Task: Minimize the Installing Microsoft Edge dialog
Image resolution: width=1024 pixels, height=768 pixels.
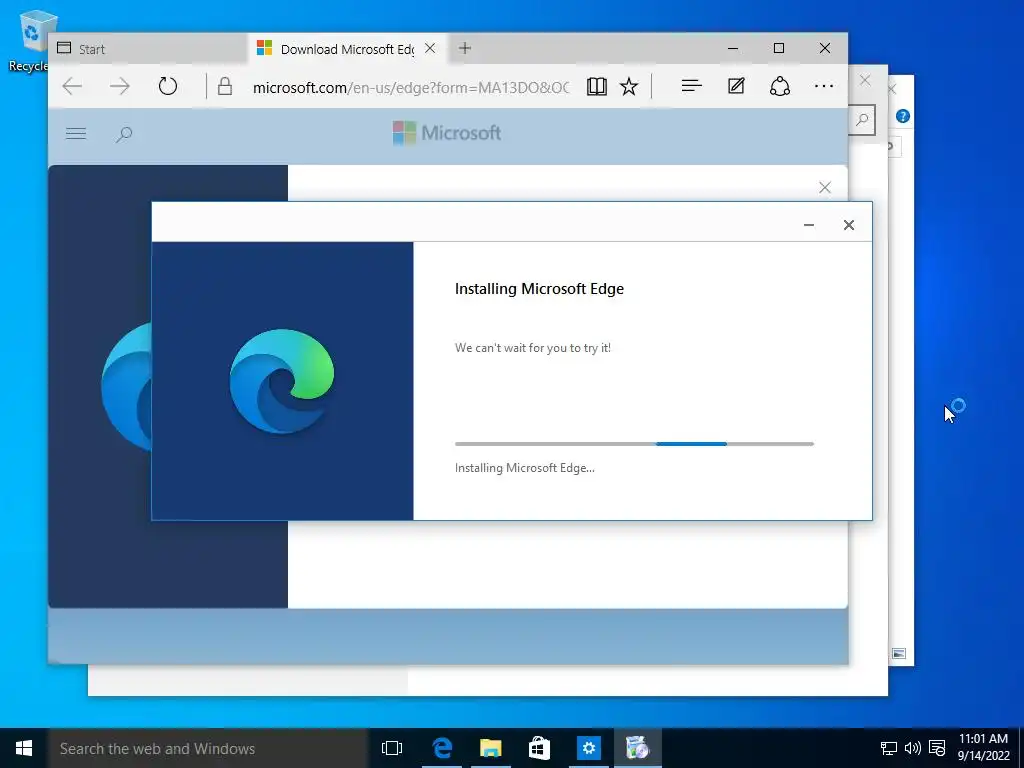Action: tap(809, 225)
